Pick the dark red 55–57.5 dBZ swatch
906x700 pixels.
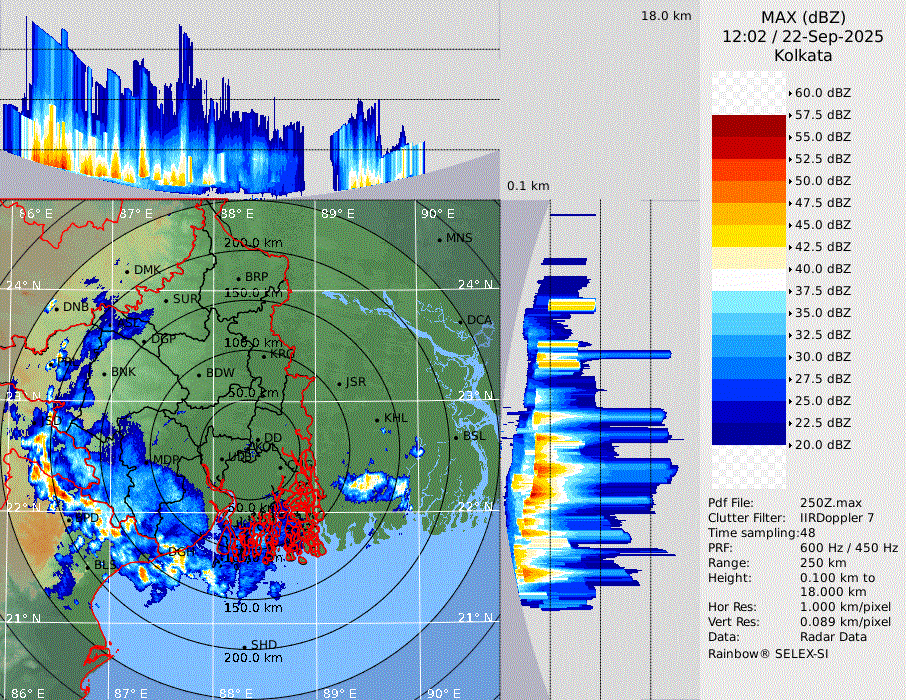coord(748,125)
